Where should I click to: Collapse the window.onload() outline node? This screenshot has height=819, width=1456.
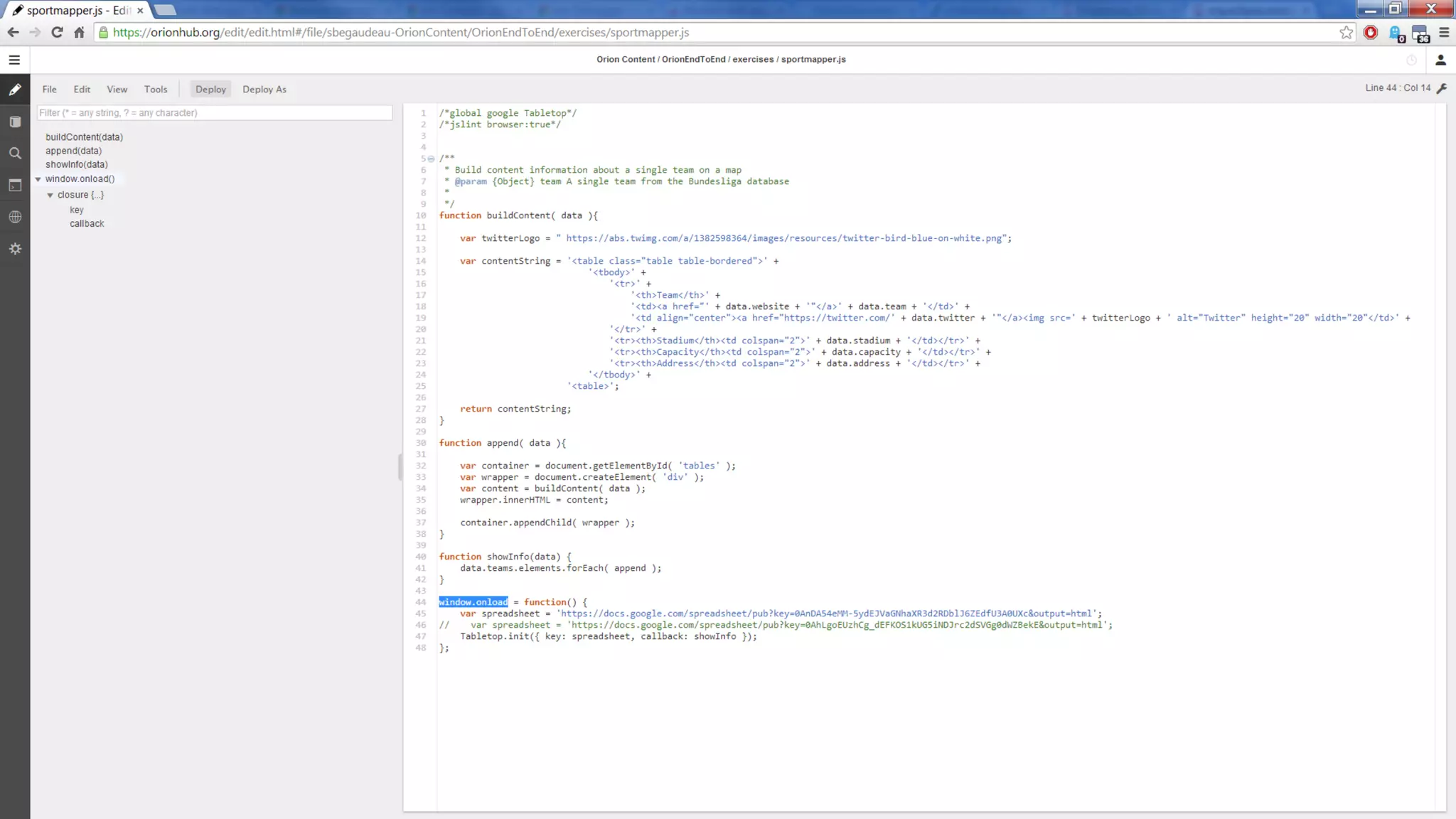click(x=38, y=179)
